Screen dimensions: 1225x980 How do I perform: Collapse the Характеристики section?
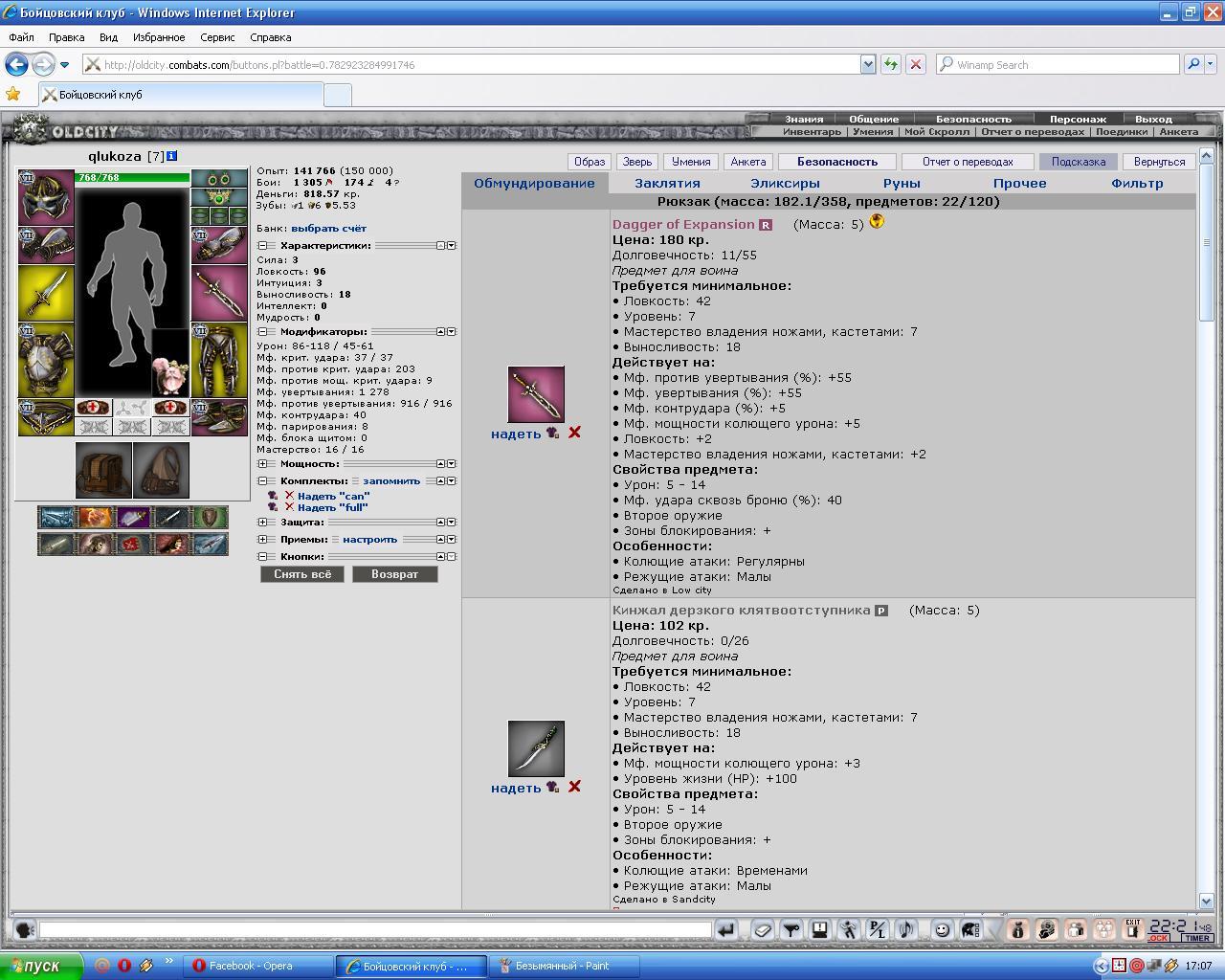click(x=261, y=245)
